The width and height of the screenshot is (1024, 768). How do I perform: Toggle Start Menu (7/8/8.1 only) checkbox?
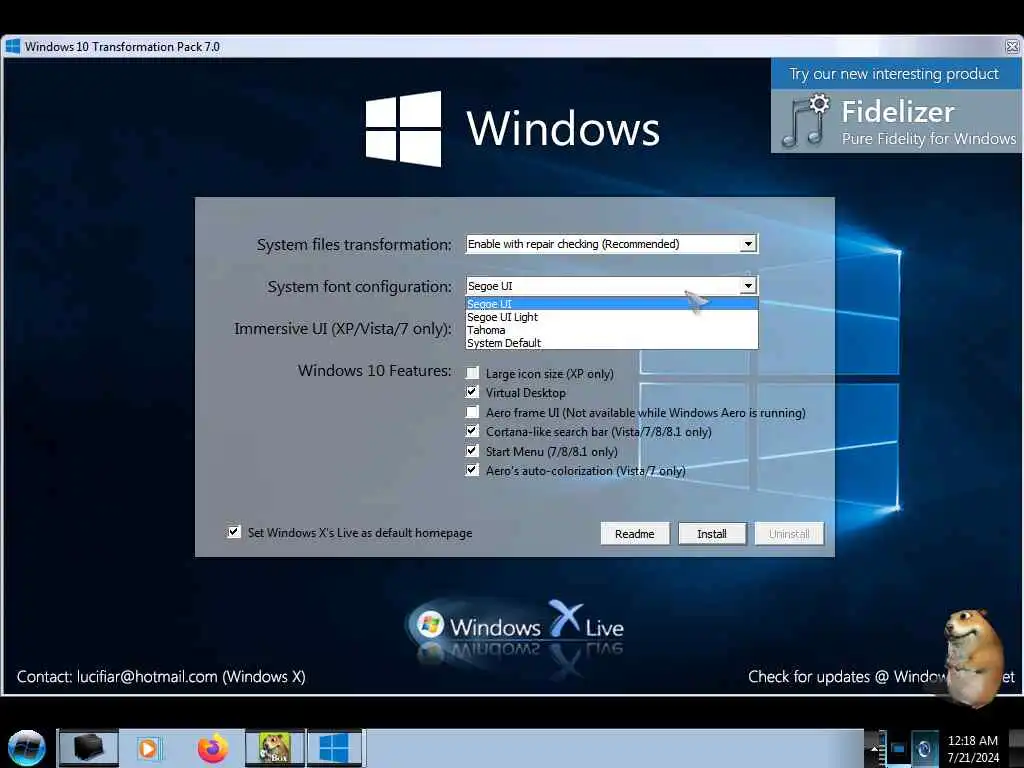tap(472, 451)
